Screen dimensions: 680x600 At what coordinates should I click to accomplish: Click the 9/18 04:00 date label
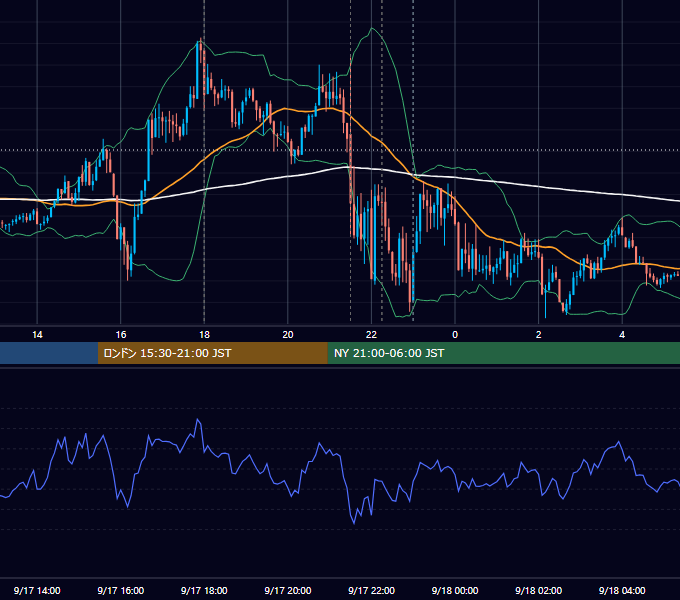pyautogui.click(x=622, y=590)
